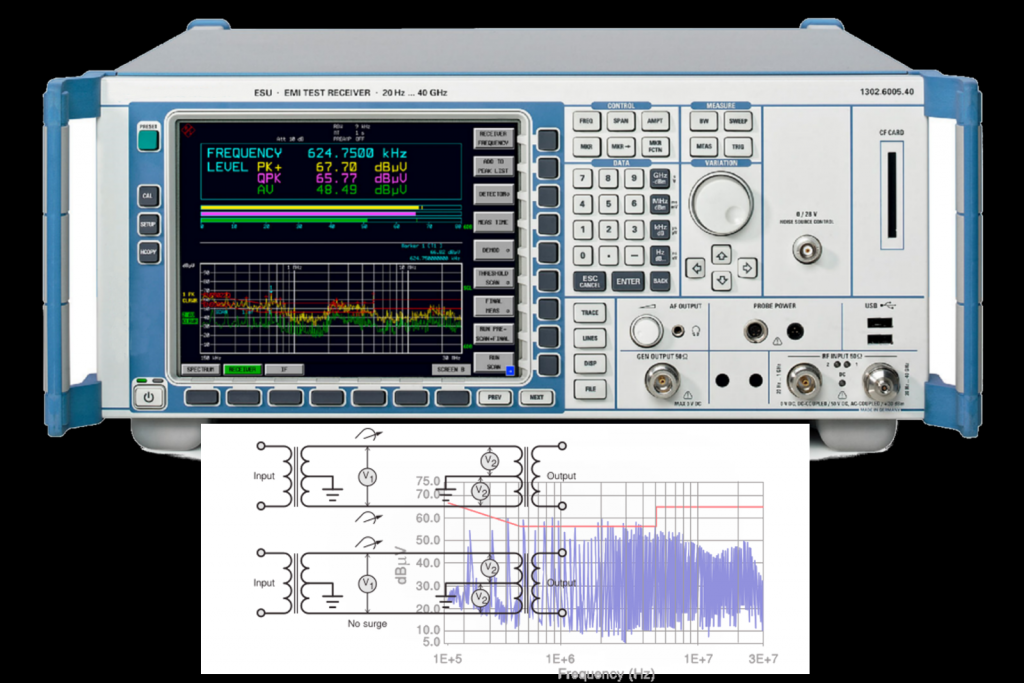Viewport: 1024px width, 683px height.
Task: Select the RUN PRE-SCAN+FINAL softkey
Action: (493, 334)
